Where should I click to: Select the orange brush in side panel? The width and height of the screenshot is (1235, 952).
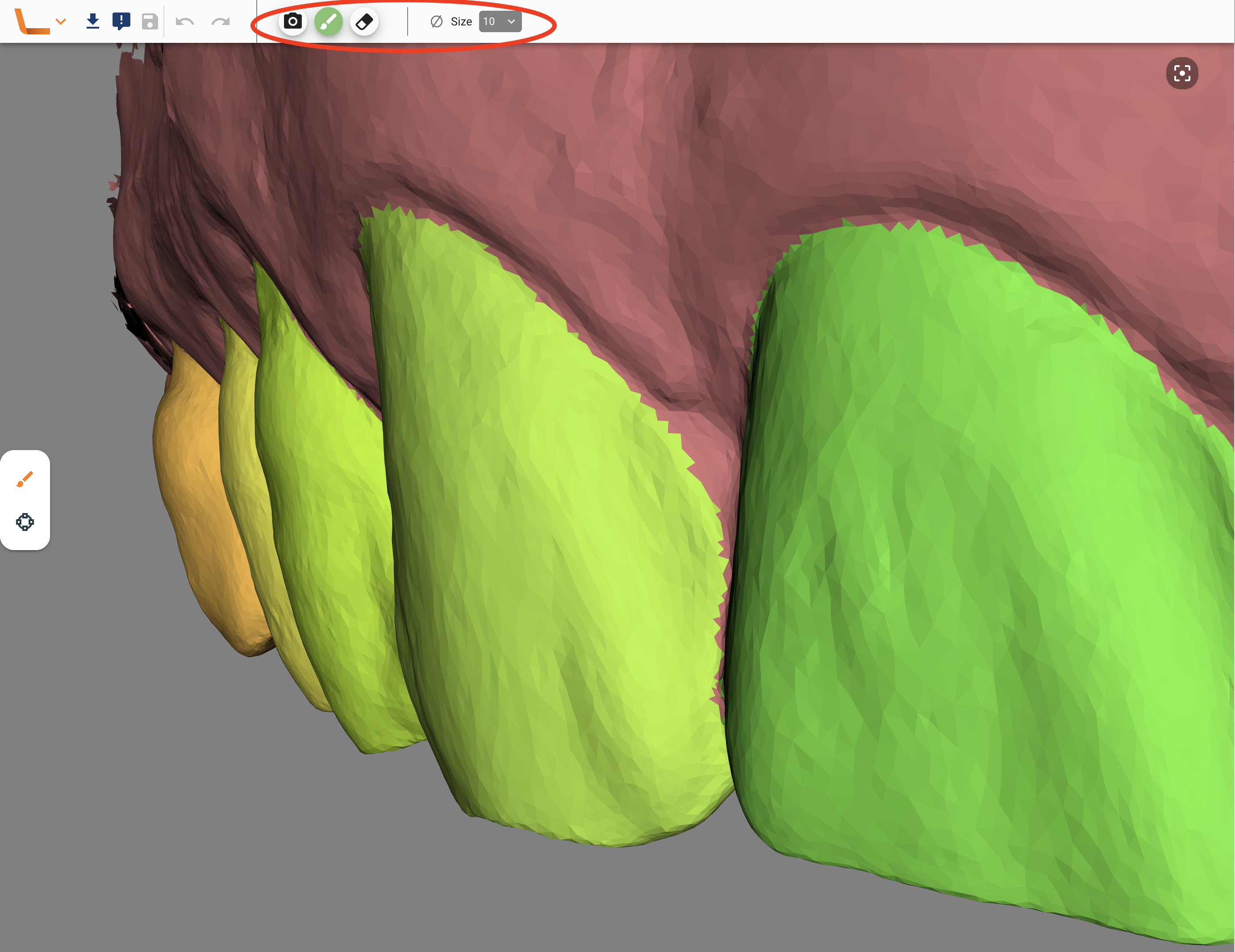click(x=25, y=479)
